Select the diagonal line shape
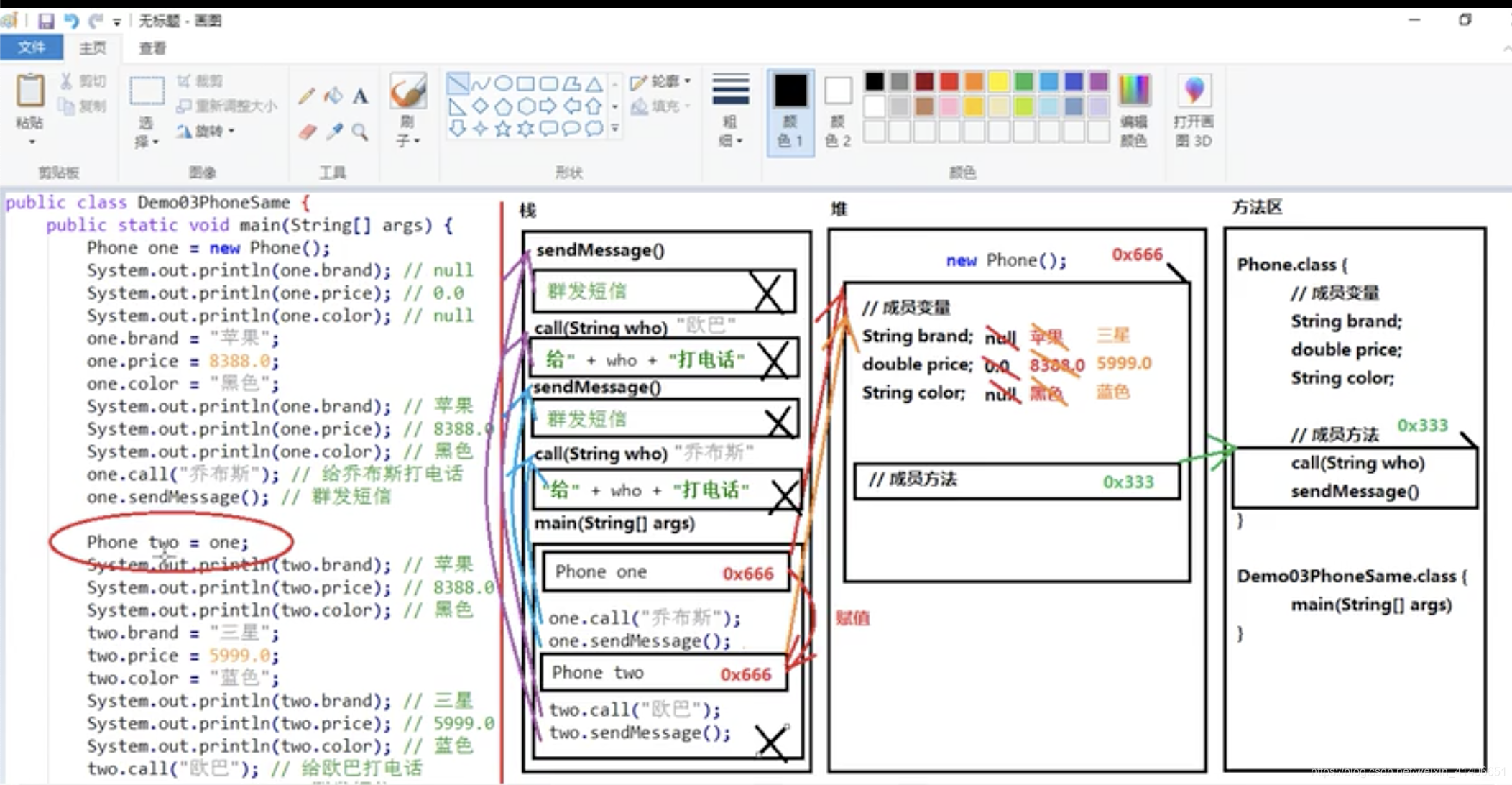 pos(457,84)
